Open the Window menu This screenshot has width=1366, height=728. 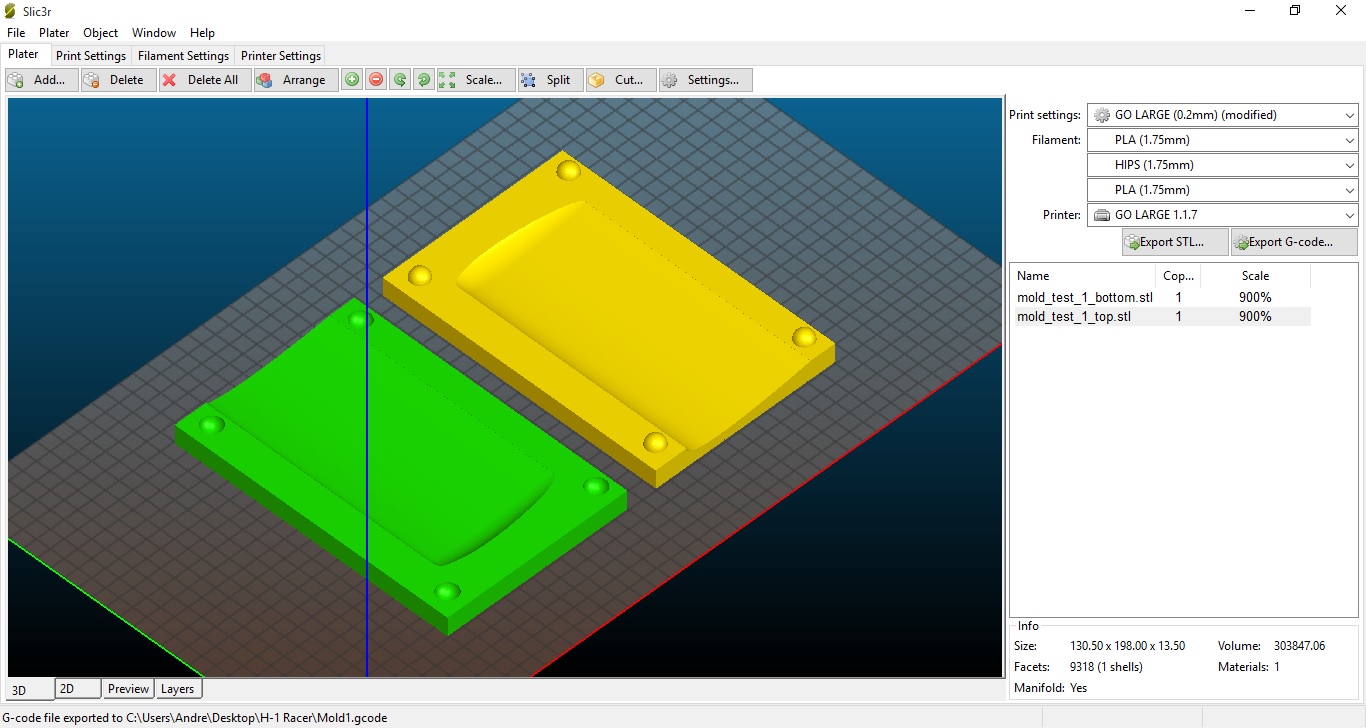[154, 33]
